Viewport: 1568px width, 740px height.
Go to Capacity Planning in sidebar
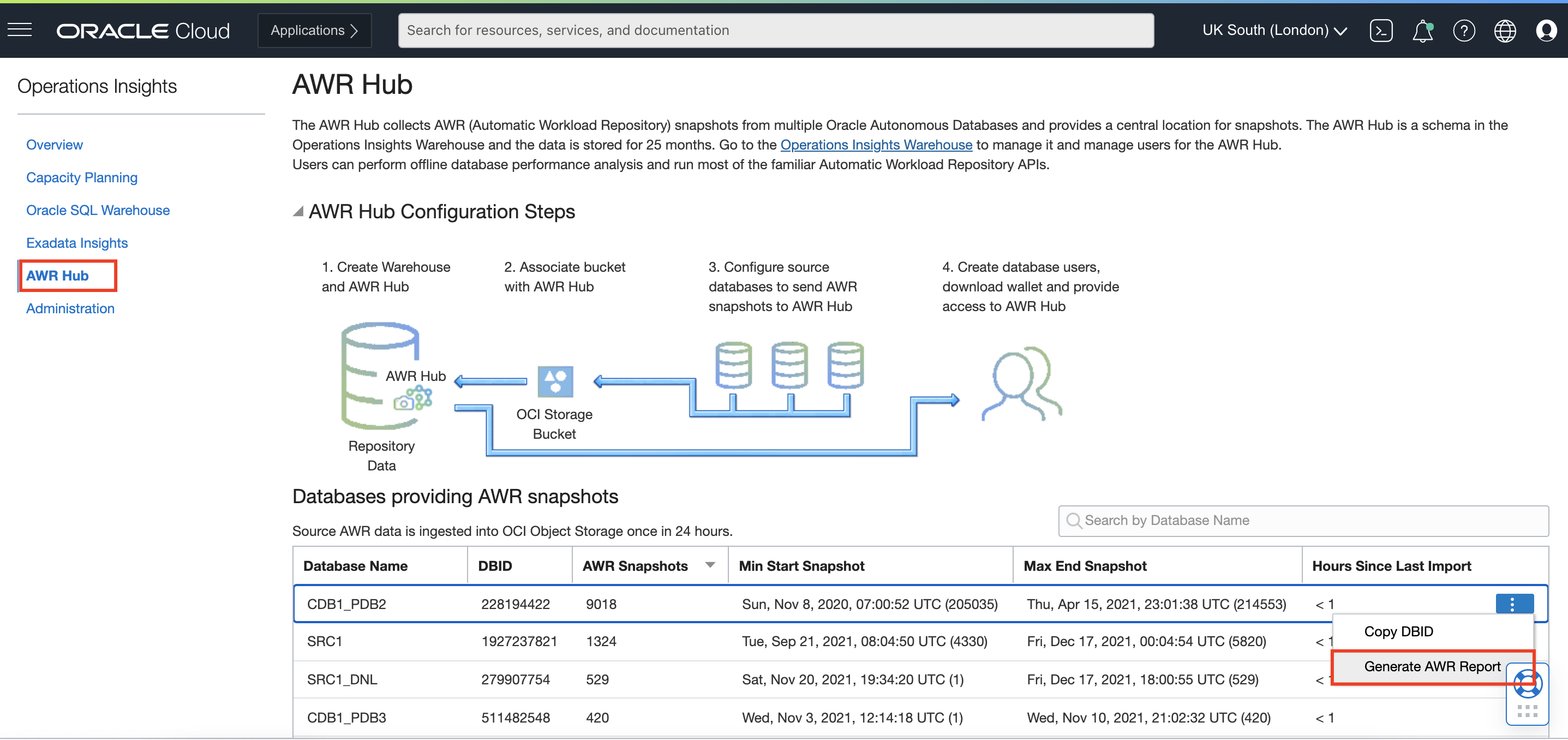82,177
